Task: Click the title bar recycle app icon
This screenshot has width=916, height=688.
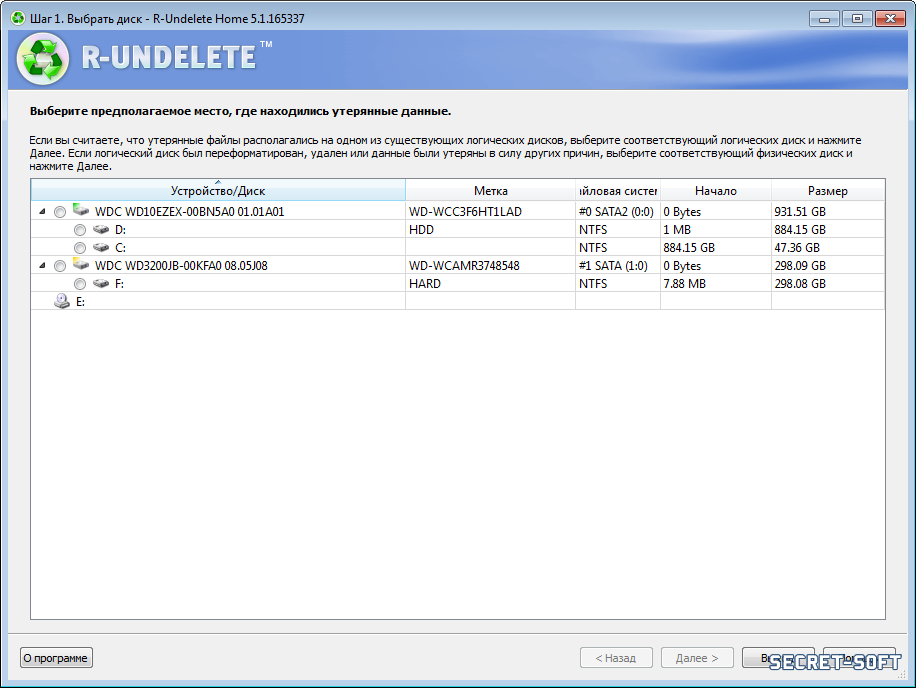Action: (x=18, y=18)
